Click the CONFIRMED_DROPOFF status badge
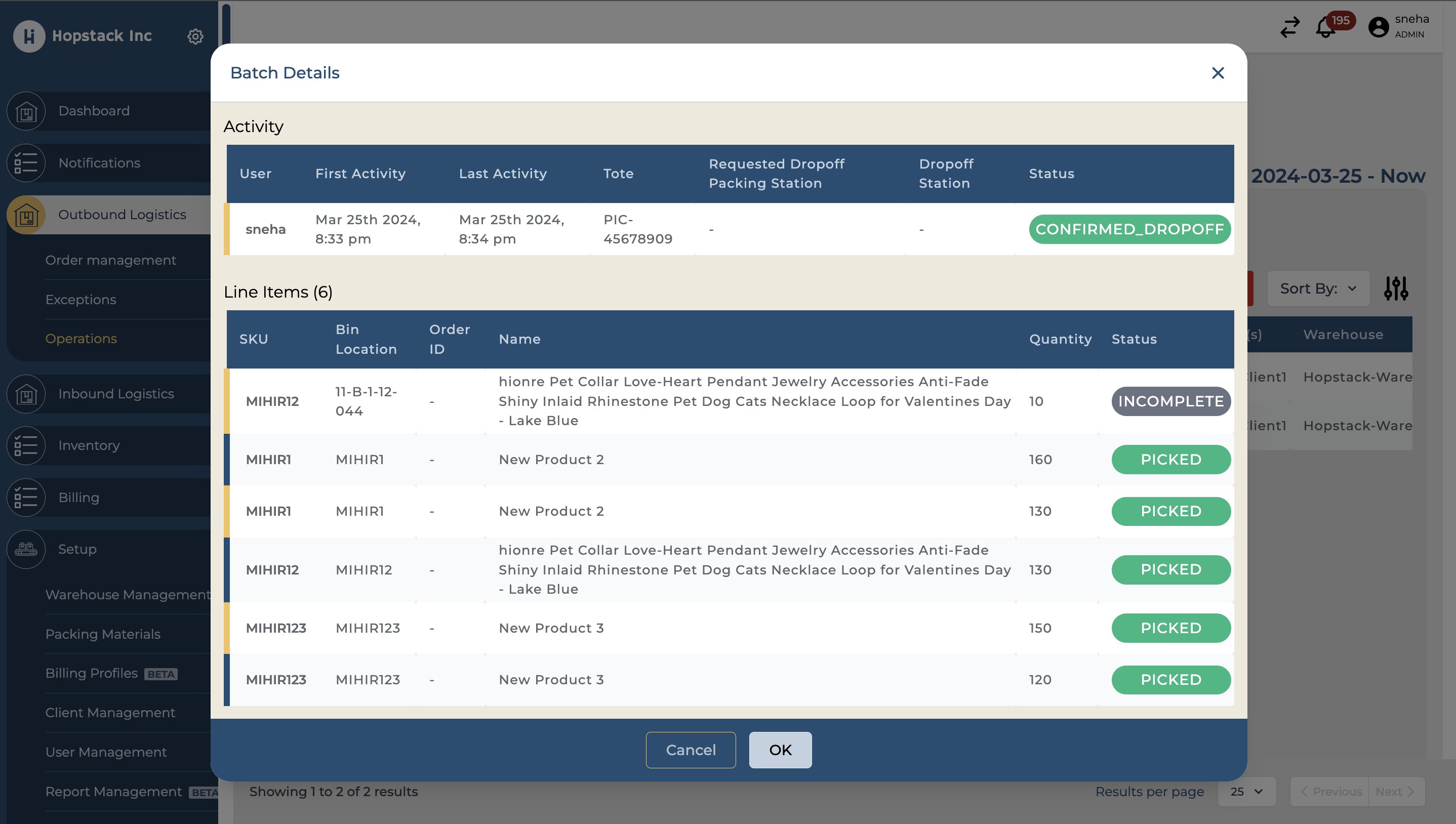1456x824 pixels. point(1129,229)
